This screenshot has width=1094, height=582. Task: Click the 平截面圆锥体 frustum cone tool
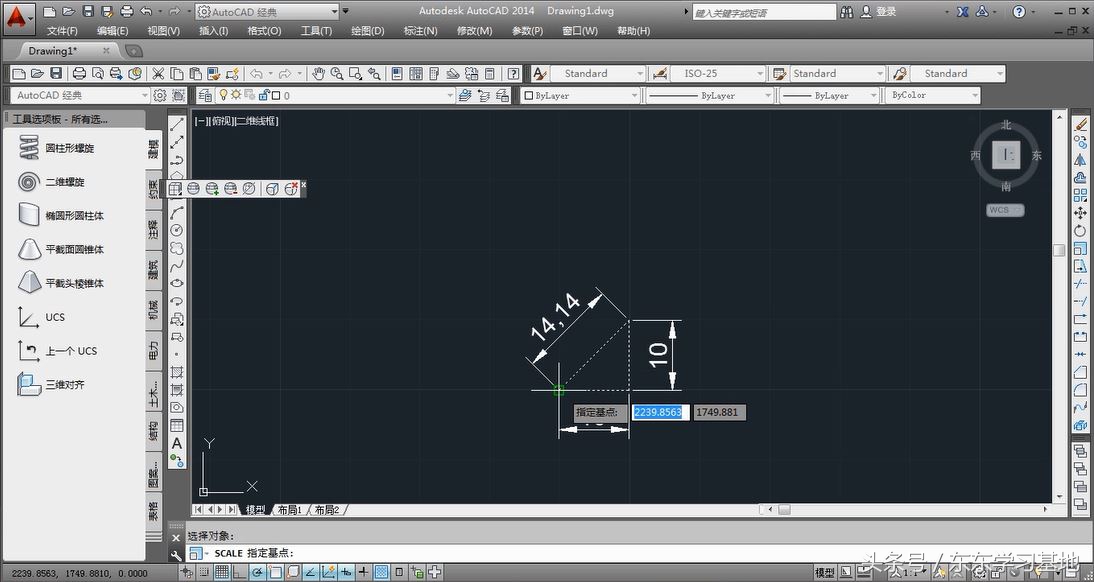click(x=74, y=249)
